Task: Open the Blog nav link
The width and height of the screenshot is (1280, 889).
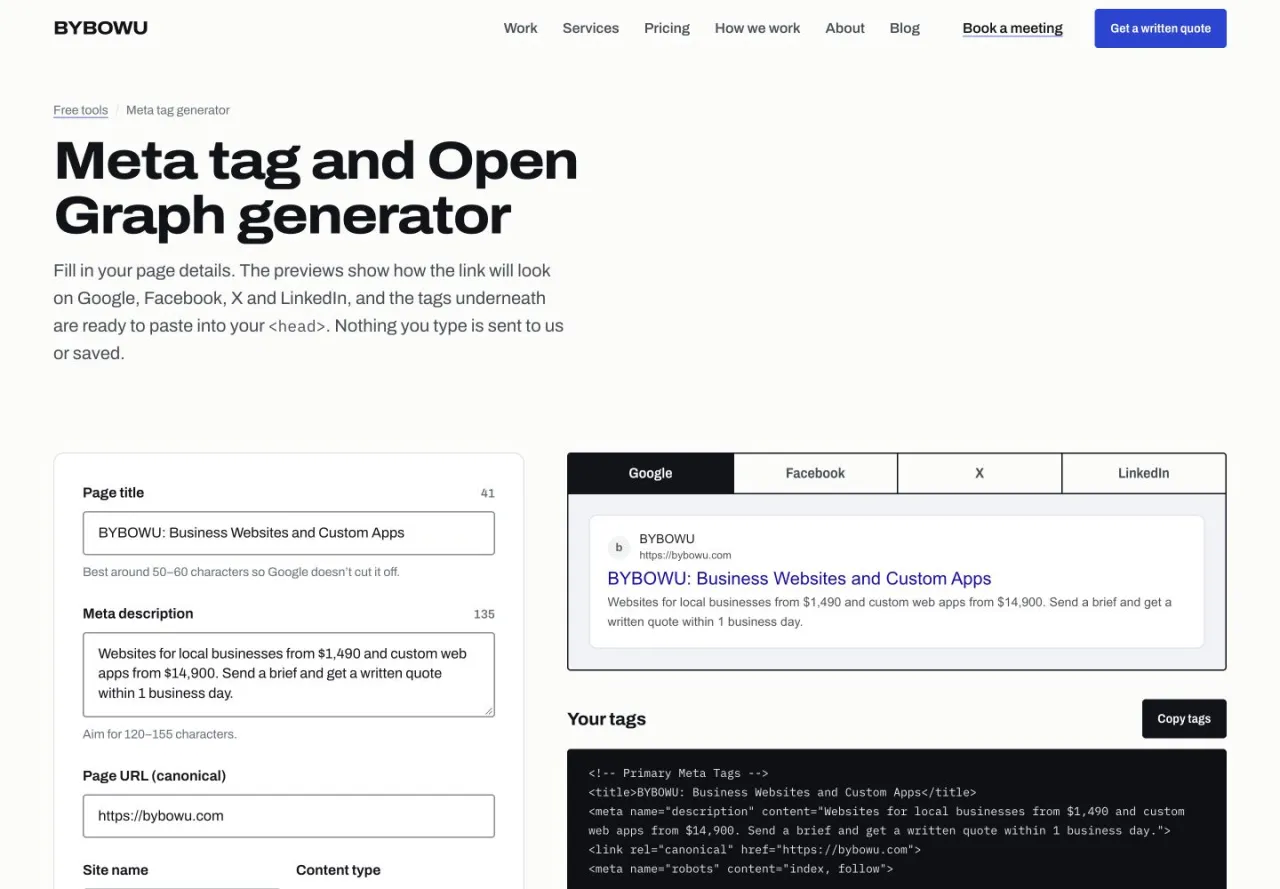Action: 904,28
